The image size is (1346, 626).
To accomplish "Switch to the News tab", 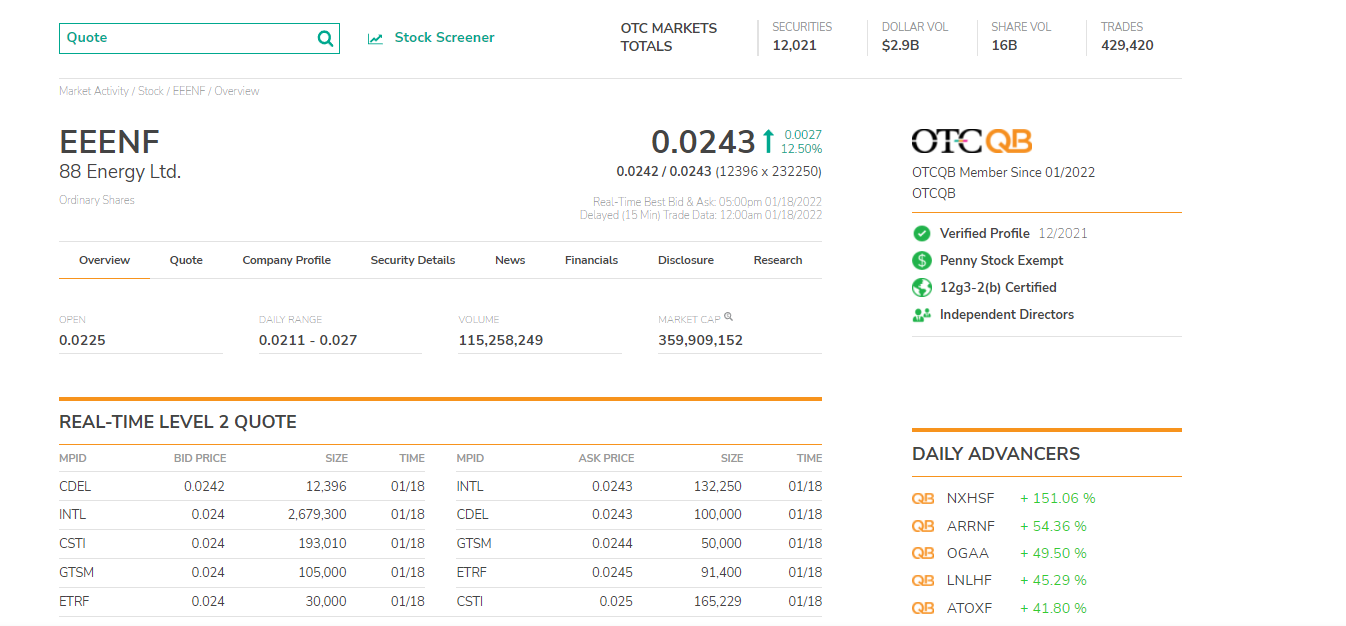I will point(510,260).
